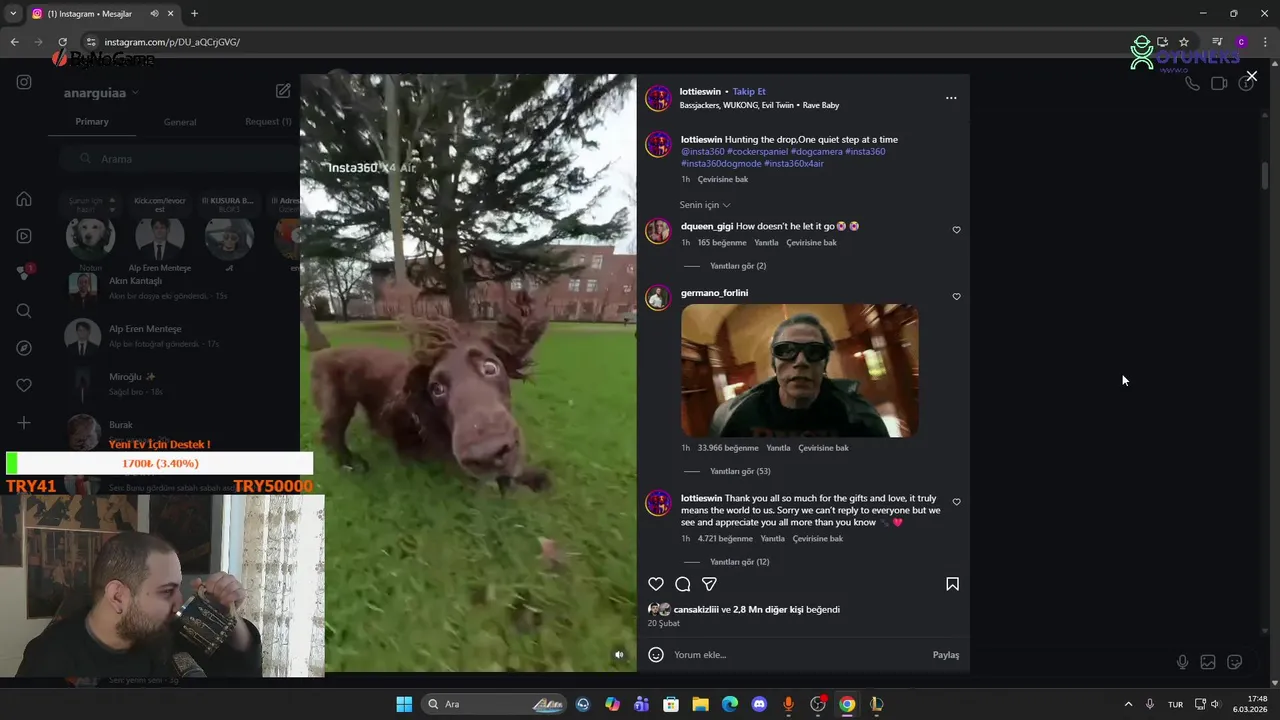Open Messages icon with notification badge

coord(25,273)
